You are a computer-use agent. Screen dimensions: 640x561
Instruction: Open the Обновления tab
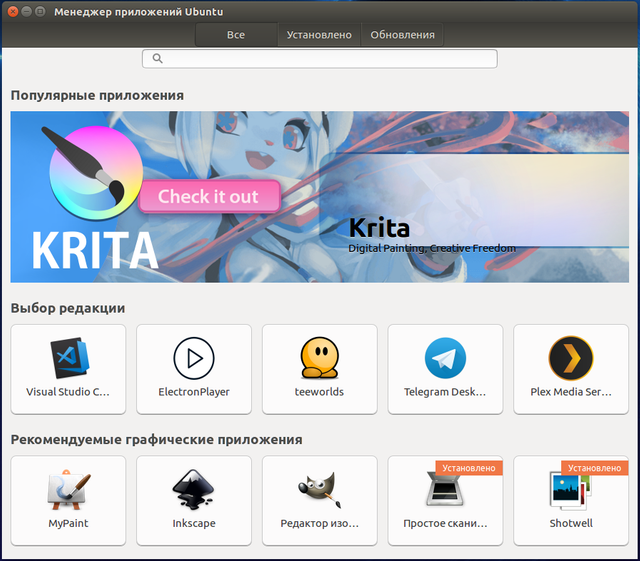click(402, 35)
